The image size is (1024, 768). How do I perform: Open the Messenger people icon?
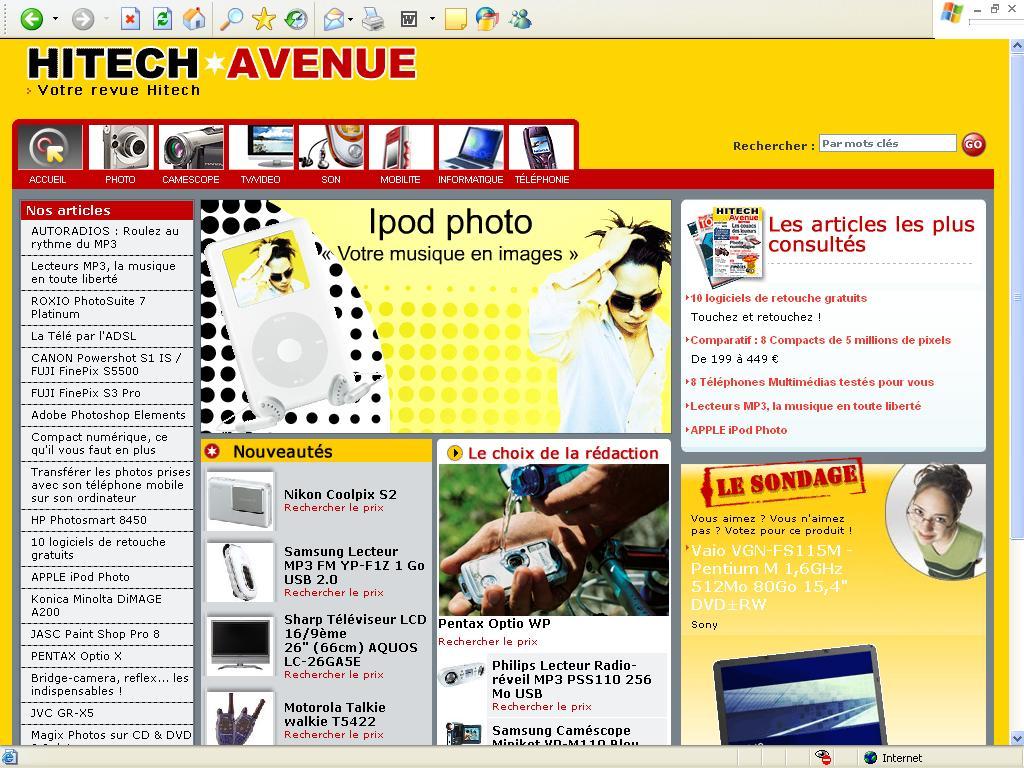(520, 19)
